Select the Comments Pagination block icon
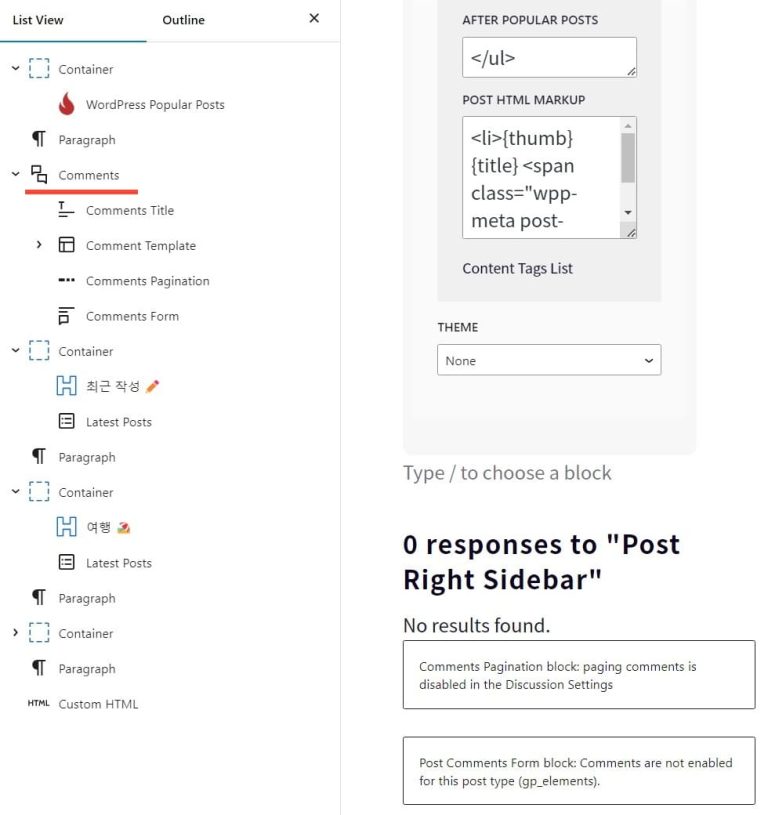 [67, 281]
